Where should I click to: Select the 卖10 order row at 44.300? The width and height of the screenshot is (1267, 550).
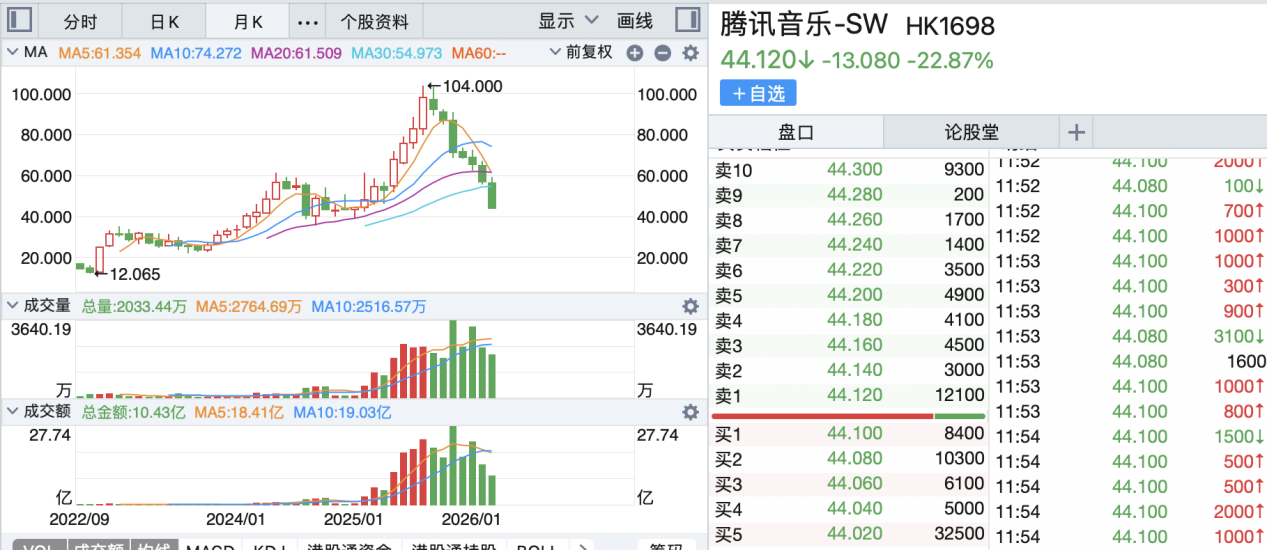coord(848,170)
